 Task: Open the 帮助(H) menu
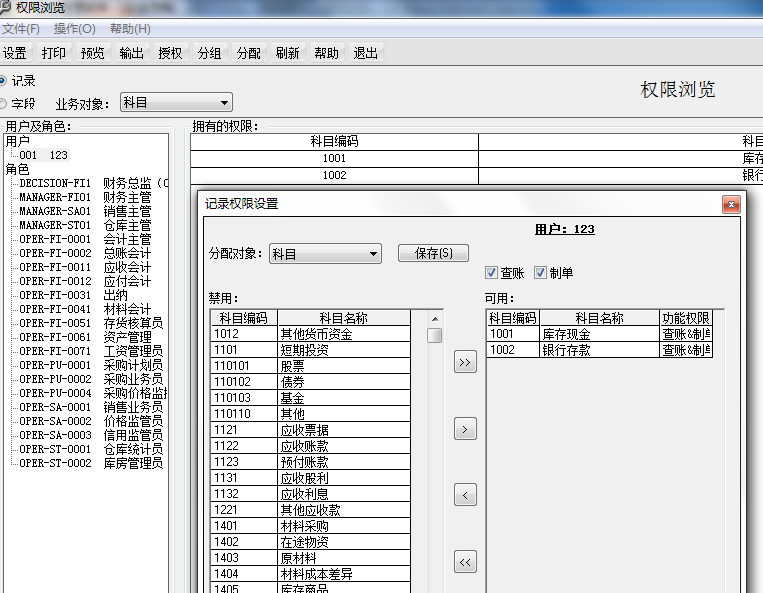[x=130, y=29]
